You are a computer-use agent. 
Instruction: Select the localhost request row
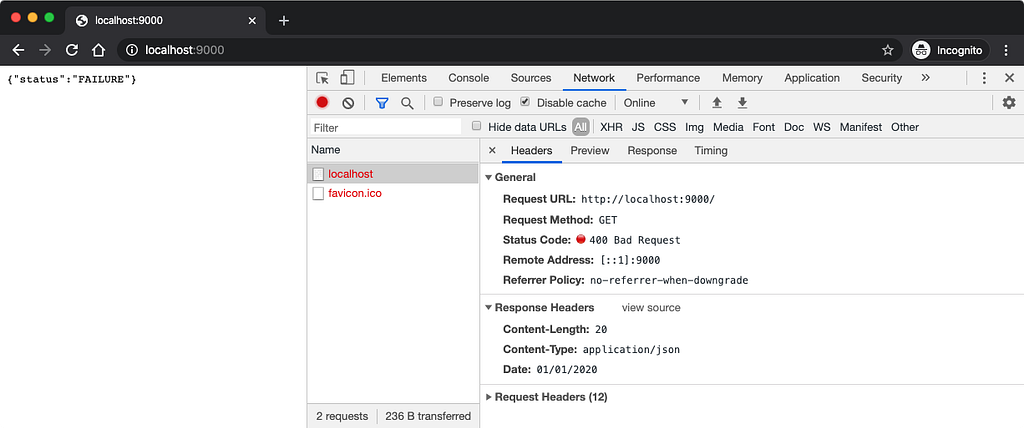pos(393,174)
